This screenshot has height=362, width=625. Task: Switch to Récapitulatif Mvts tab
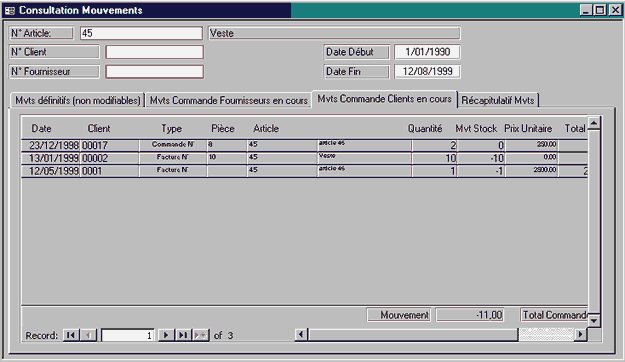coord(498,100)
